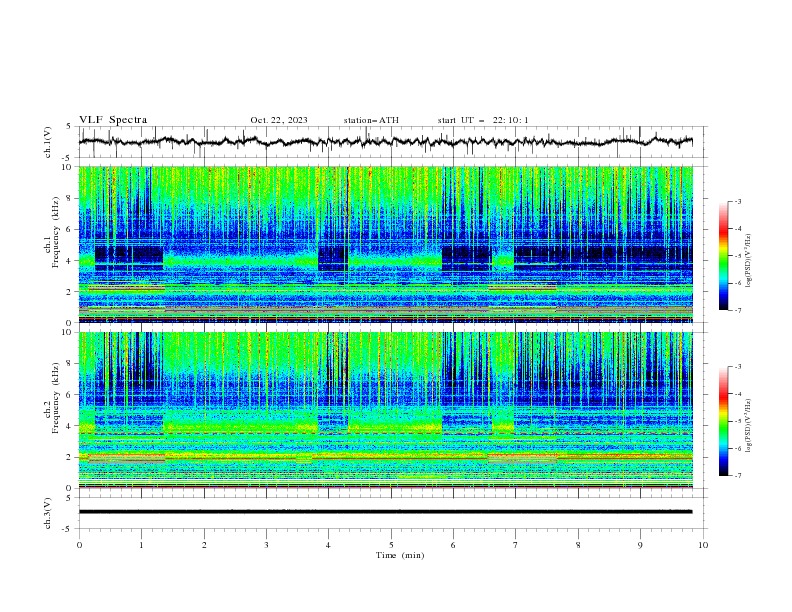792x612 pixels.
Task: Click time axis tick label "3"
Action: (x=266, y=545)
